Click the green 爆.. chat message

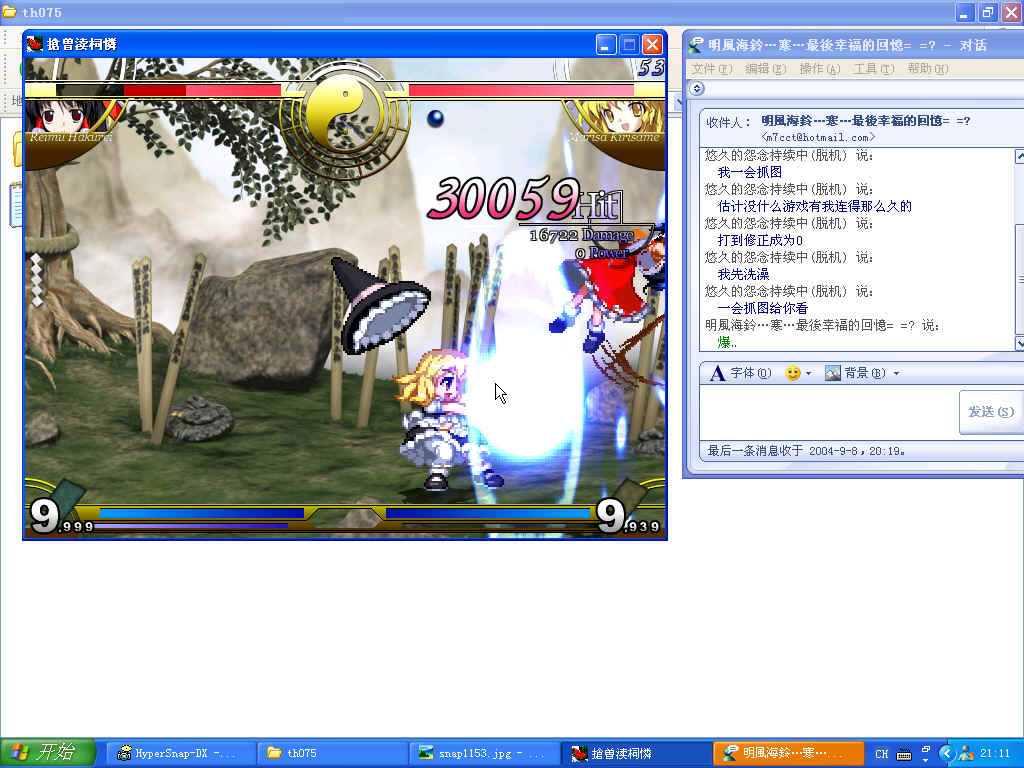tap(728, 342)
